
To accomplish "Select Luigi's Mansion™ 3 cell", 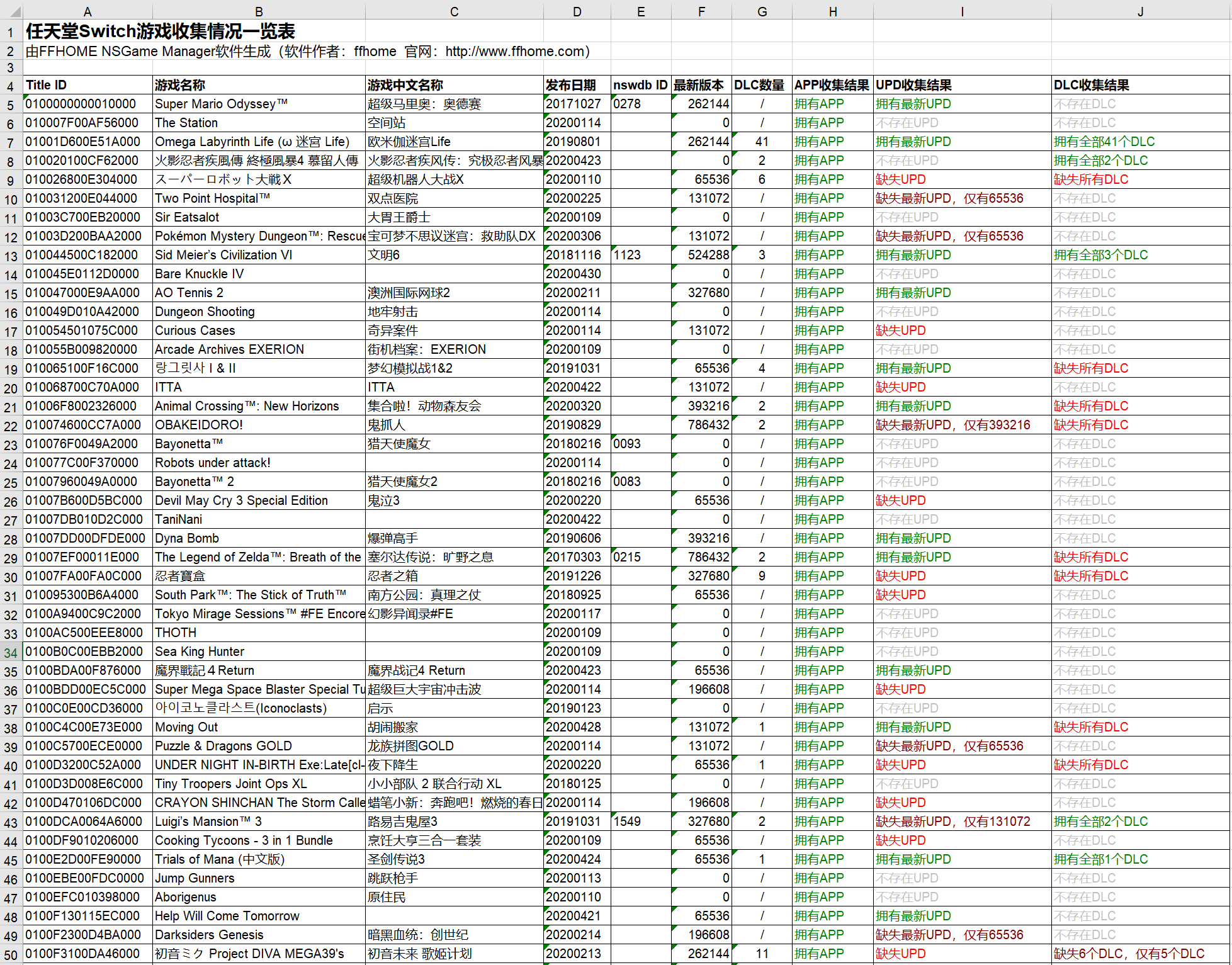I will point(259,821).
